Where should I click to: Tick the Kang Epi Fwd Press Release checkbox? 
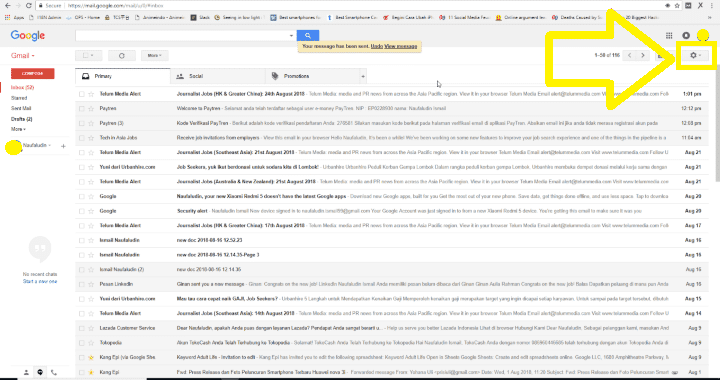tap(81, 372)
